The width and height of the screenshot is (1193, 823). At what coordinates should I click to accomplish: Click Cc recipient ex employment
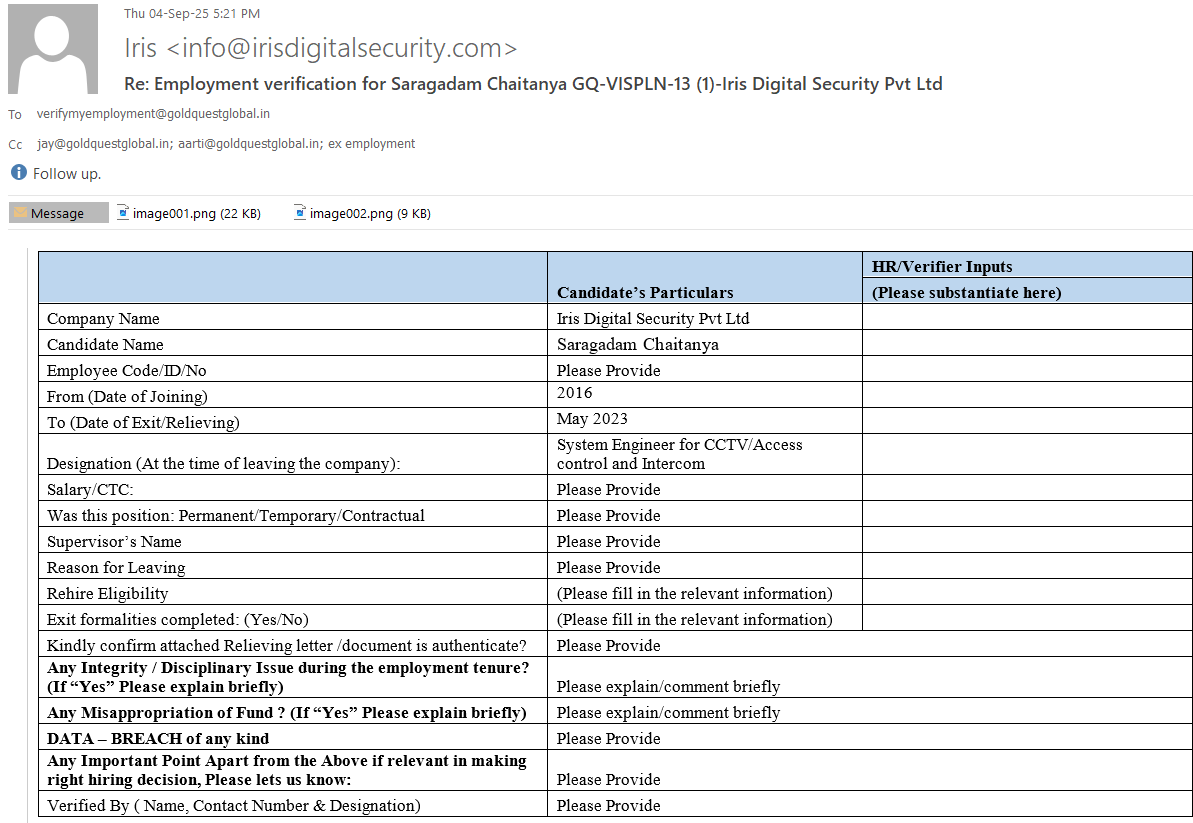pyautogui.click(x=371, y=143)
